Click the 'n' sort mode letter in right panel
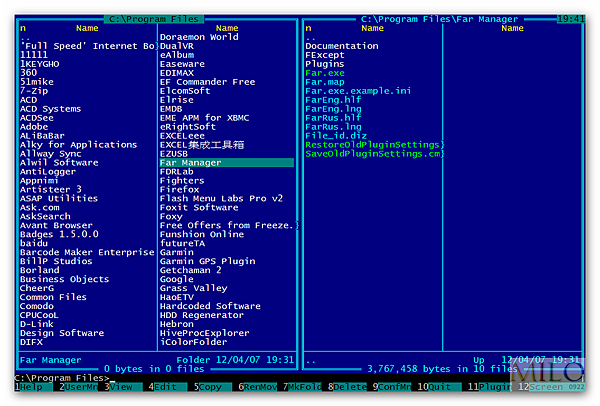This screenshot has width=600, height=406. coord(308,28)
